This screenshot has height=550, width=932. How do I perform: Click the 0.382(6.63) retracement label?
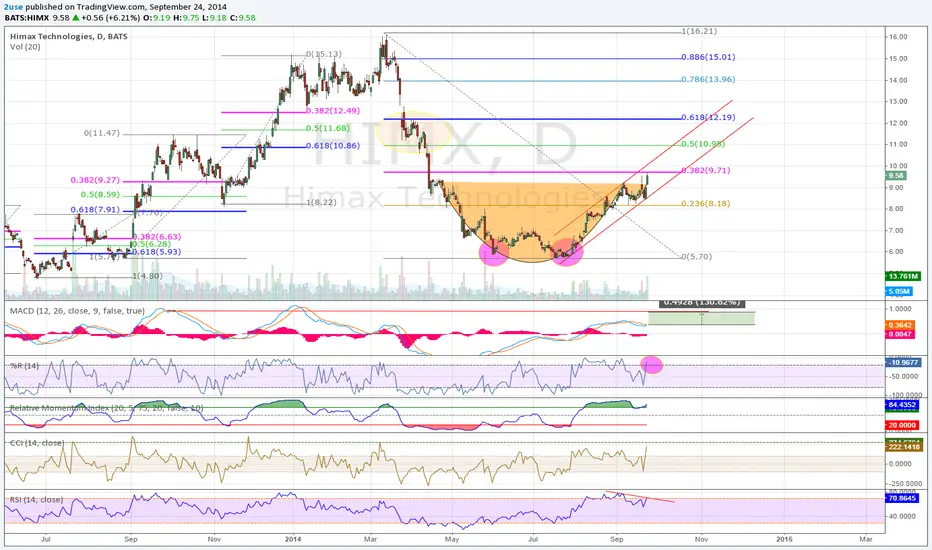pos(156,237)
